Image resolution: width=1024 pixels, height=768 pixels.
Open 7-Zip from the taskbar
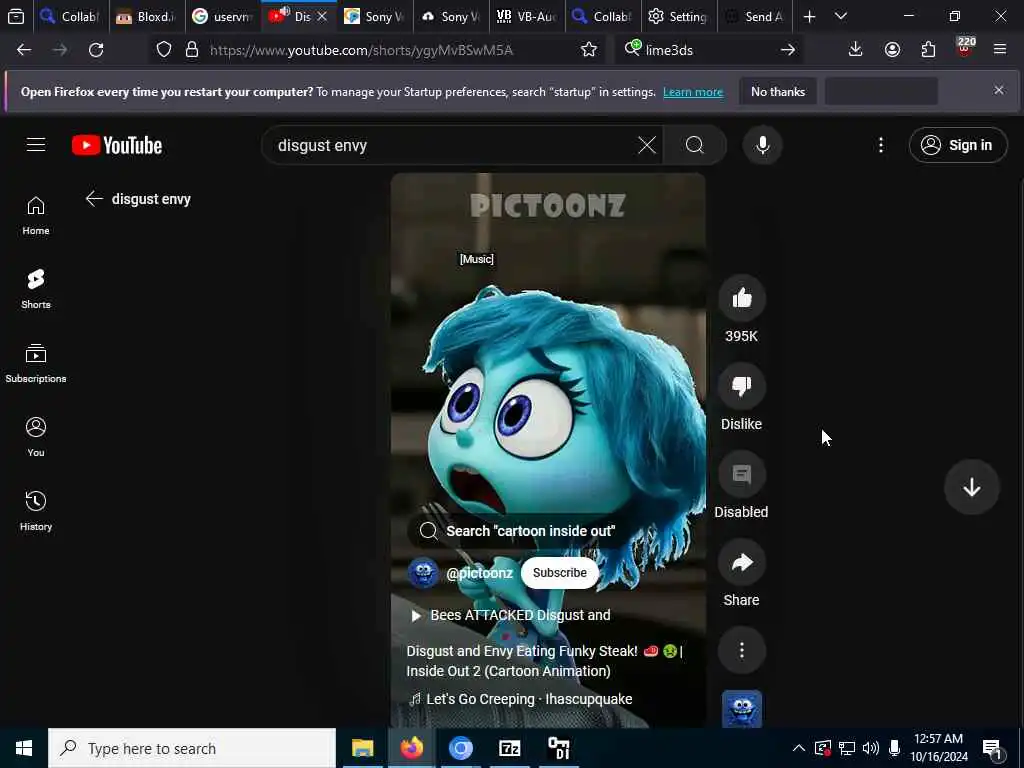click(509, 748)
